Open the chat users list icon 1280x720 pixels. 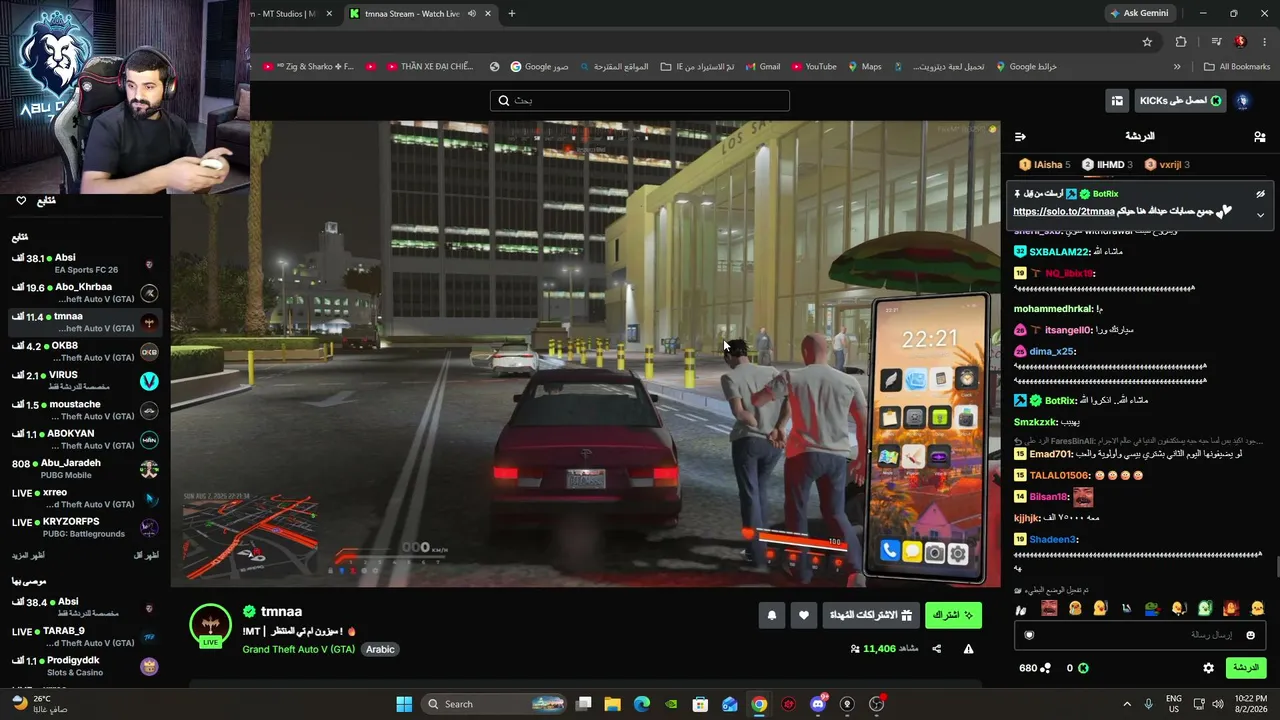click(x=1259, y=137)
